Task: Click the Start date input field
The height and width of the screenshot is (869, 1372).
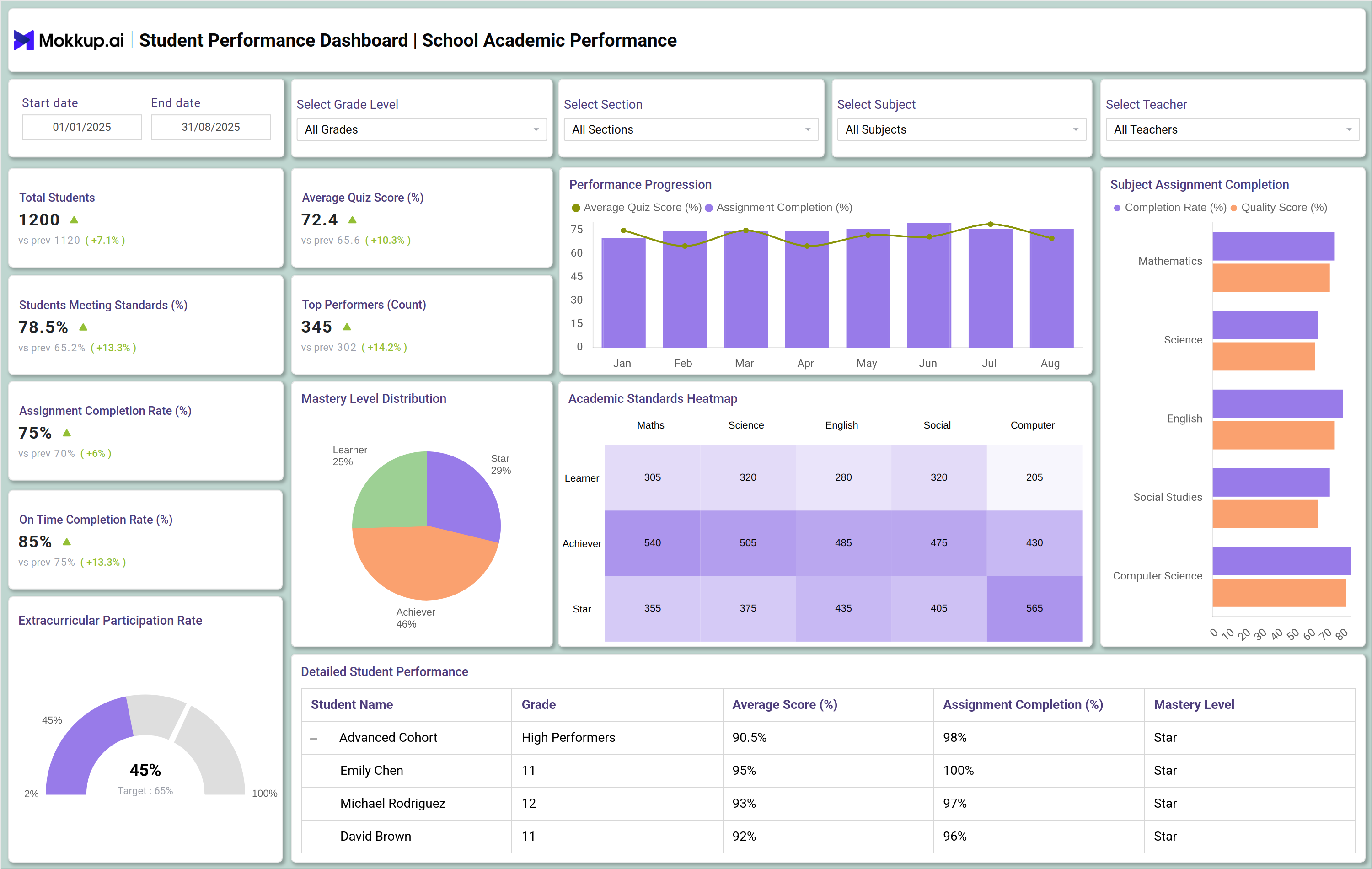Action: point(81,127)
